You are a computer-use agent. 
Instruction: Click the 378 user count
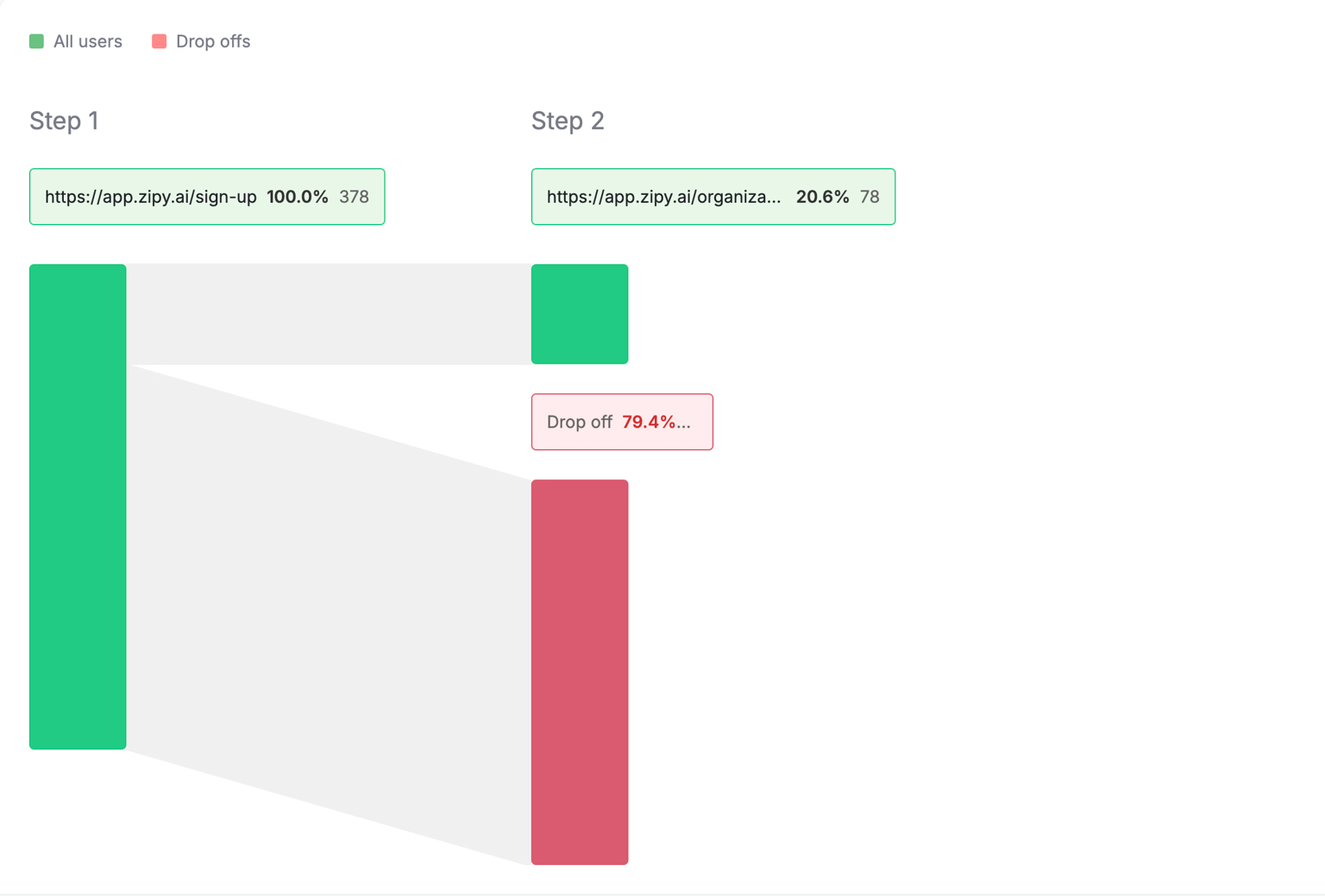coord(354,197)
